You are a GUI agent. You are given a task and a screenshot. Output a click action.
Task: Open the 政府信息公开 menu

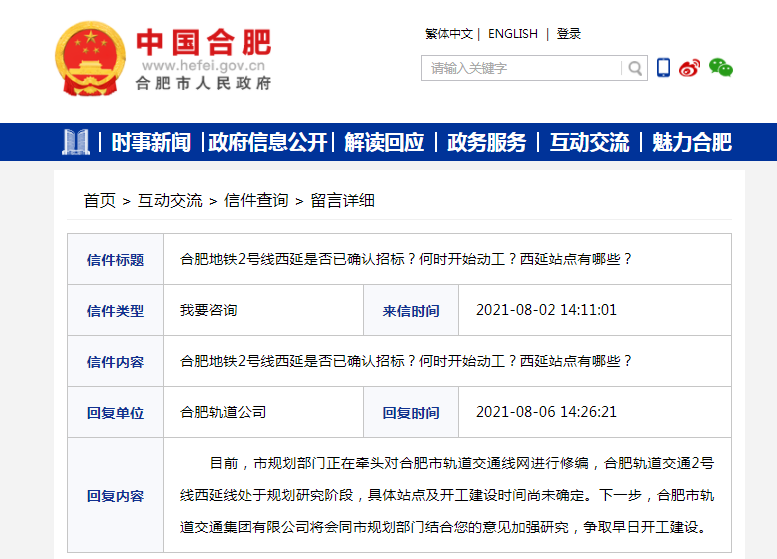click(x=268, y=142)
